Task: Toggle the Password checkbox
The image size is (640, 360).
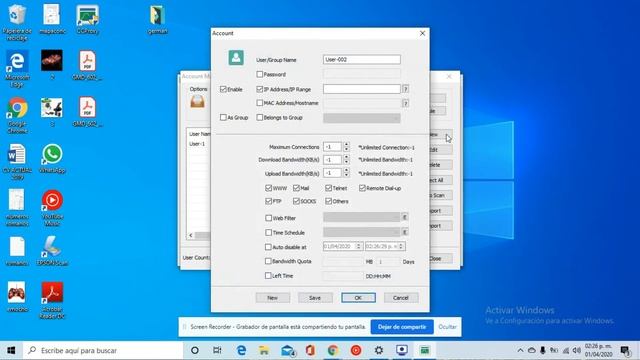Action: 260,74
